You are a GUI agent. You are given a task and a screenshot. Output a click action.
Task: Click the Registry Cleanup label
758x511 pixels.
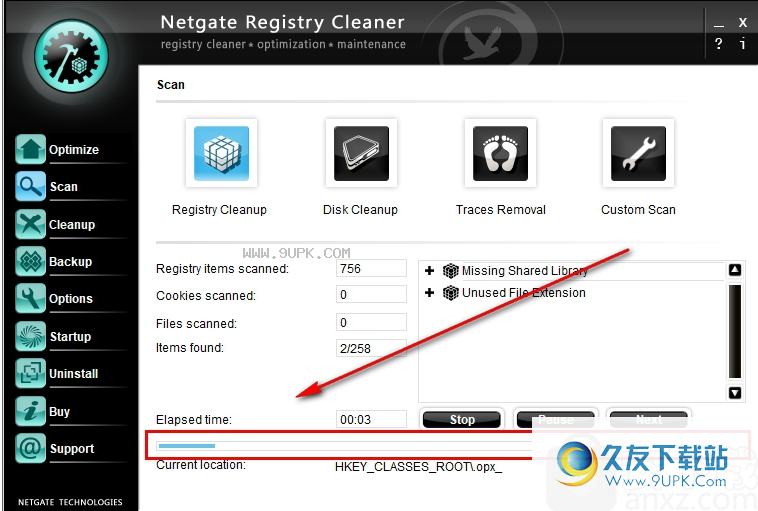pos(219,210)
